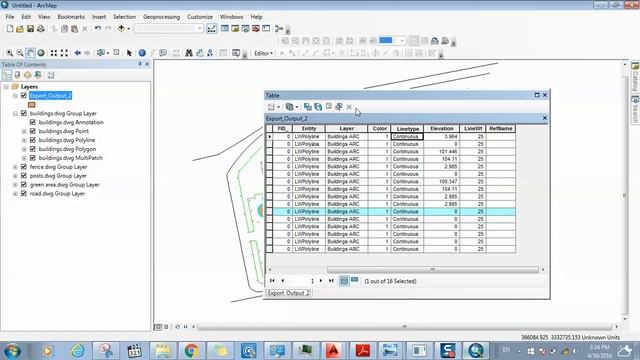Viewport: 640px width, 360px height.
Task: Click the table horizontal scrollbar
Action: (x=433, y=270)
